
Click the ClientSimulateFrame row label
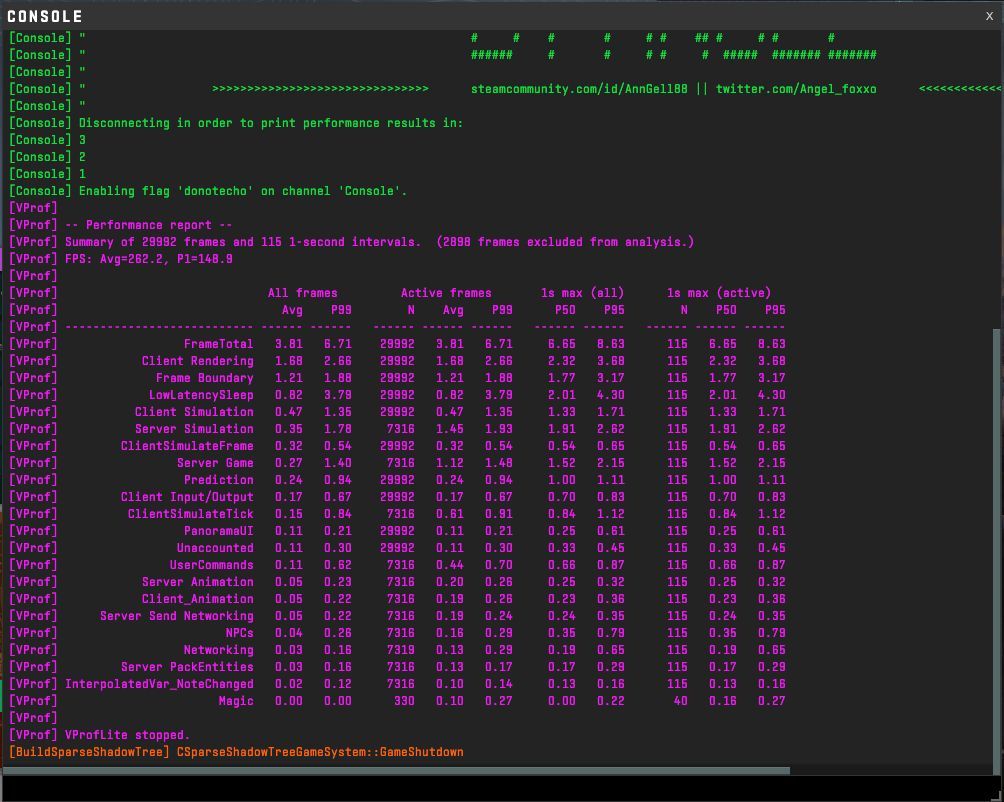click(187, 445)
